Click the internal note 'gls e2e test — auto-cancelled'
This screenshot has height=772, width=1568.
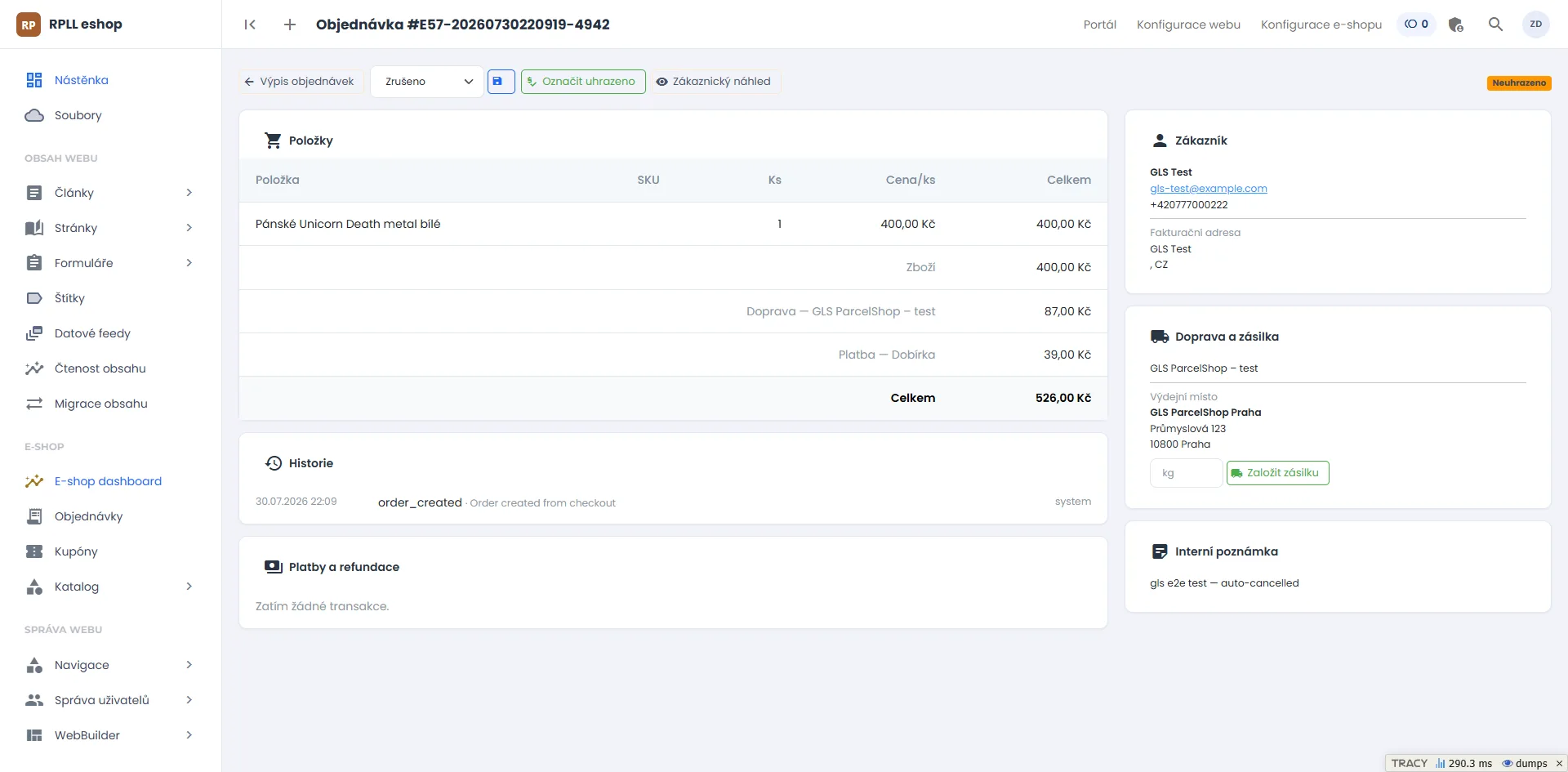(1224, 583)
